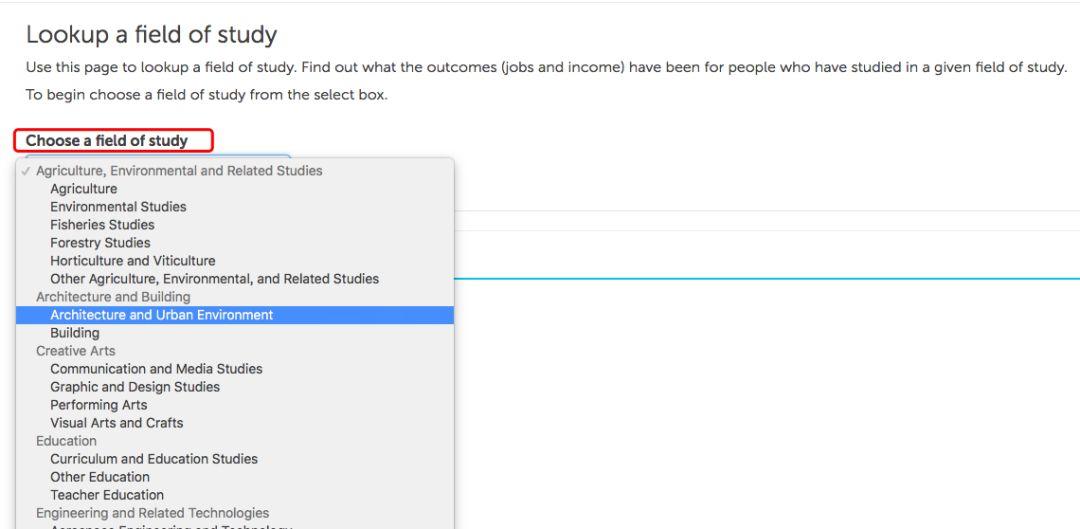Image resolution: width=1080 pixels, height=529 pixels.
Task: Choose Environmental Studies option
Action: coord(118,207)
